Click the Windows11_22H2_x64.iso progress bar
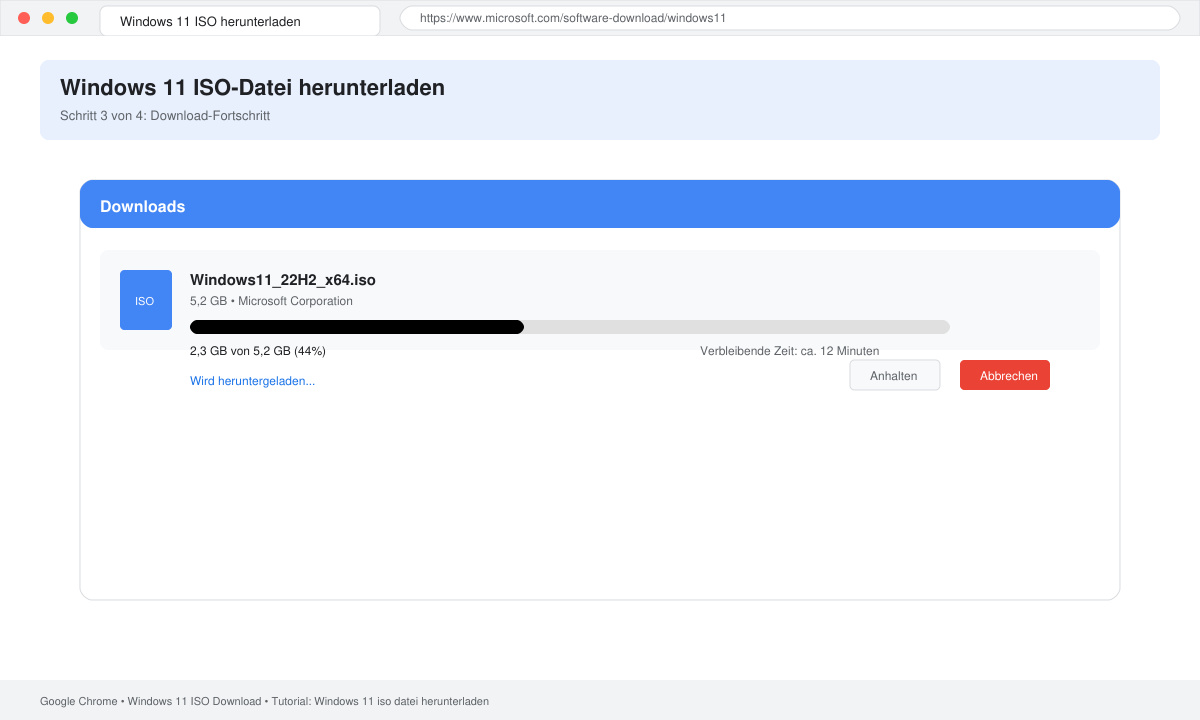Screen dimensions: 1200x720 (570, 327)
